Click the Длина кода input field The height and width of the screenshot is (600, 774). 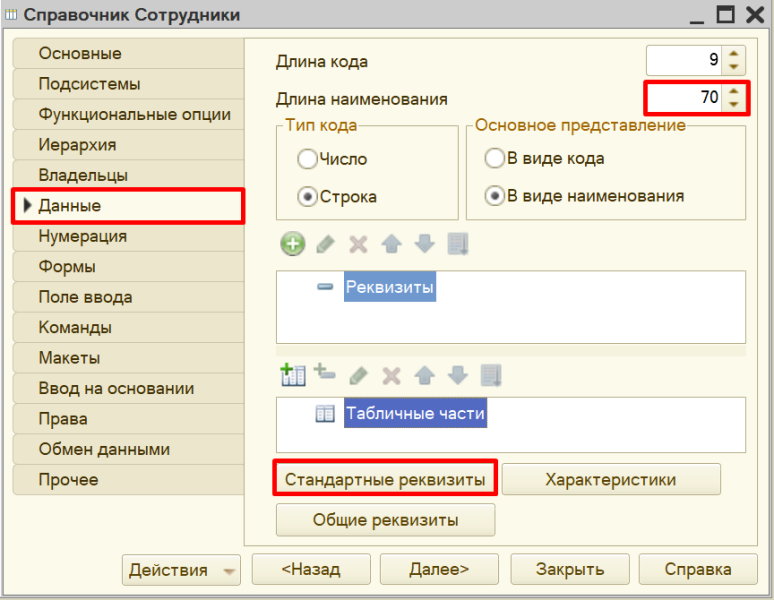pyautogui.click(x=685, y=60)
